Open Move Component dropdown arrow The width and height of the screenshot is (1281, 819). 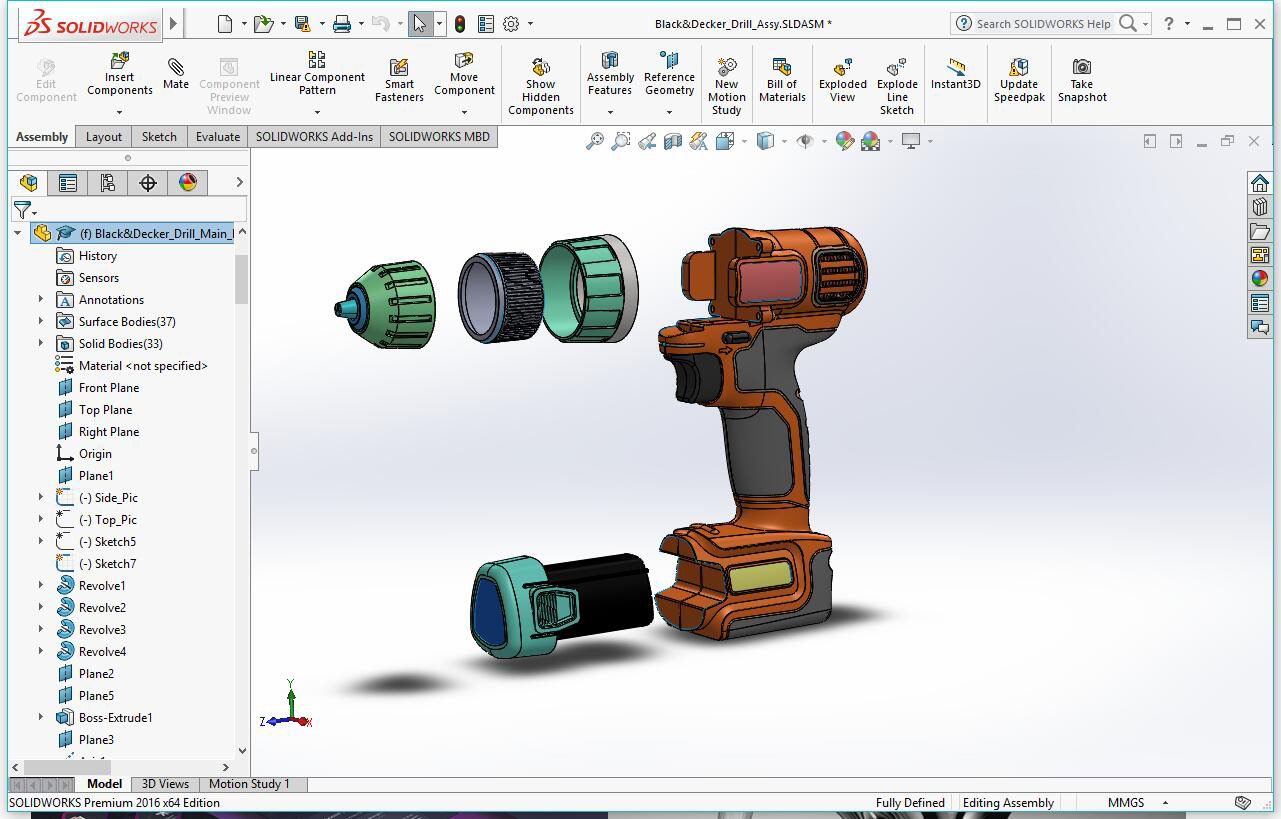point(464,111)
